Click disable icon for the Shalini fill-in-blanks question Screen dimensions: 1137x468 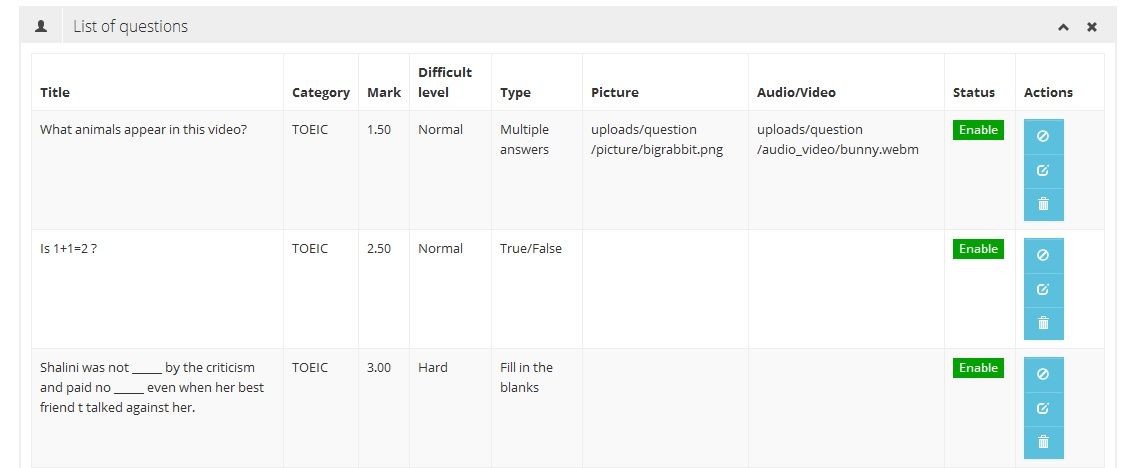(1043, 374)
